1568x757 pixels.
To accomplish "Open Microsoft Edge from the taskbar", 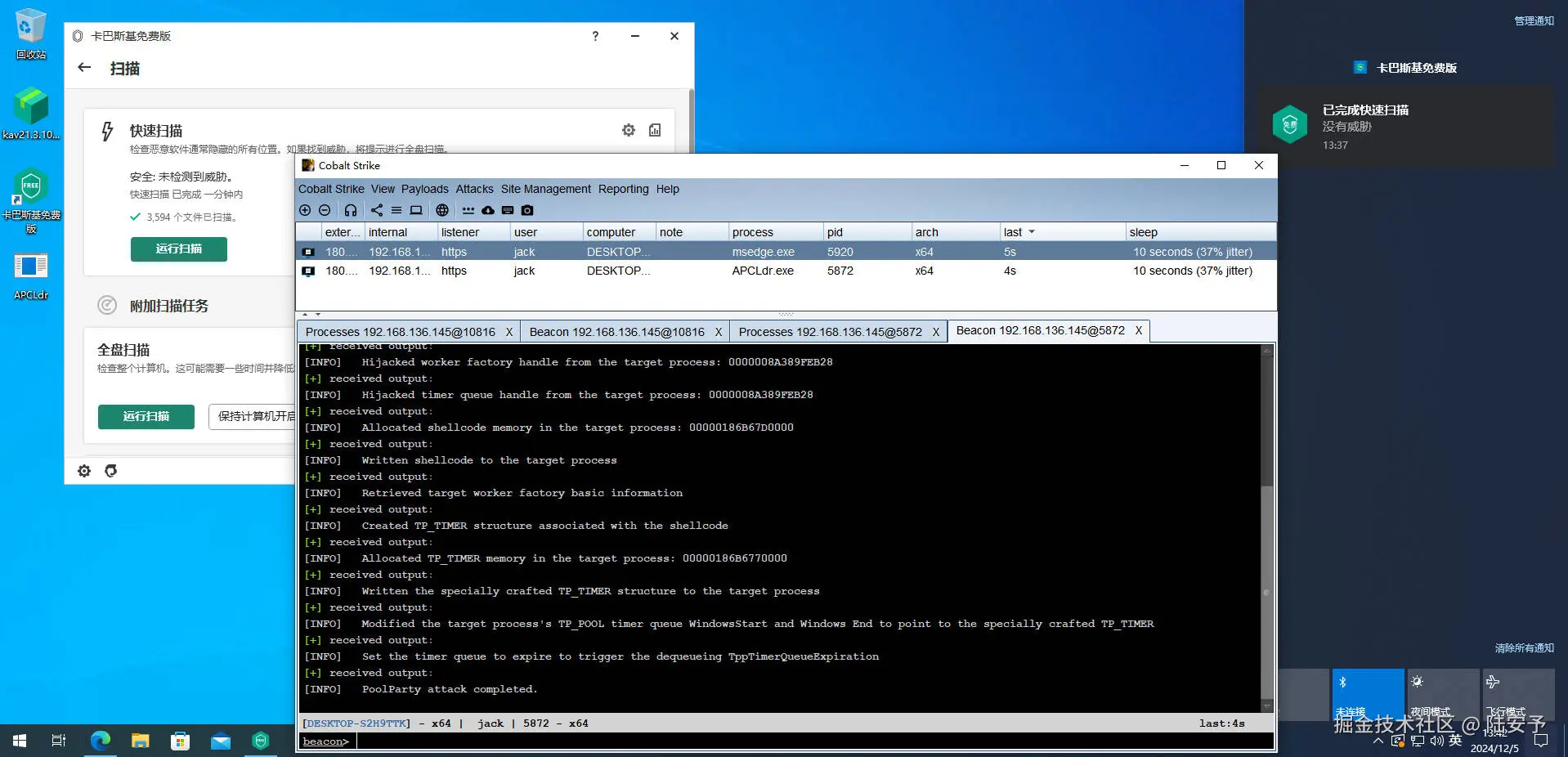I will click(x=101, y=741).
